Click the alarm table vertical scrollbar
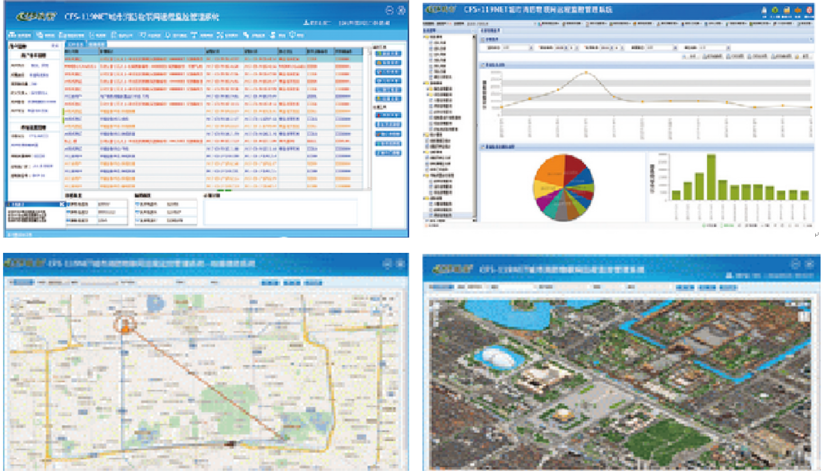Image resolution: width=821 pixels, height=471 pixels. click(x=368, y=118)
